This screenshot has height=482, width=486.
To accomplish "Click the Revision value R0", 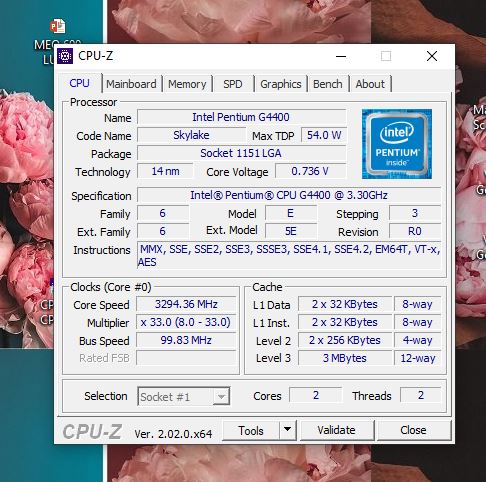I will (x=415, y=231).
